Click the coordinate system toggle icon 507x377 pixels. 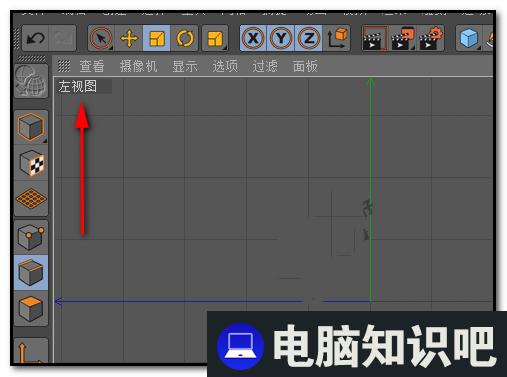[337, 38]
